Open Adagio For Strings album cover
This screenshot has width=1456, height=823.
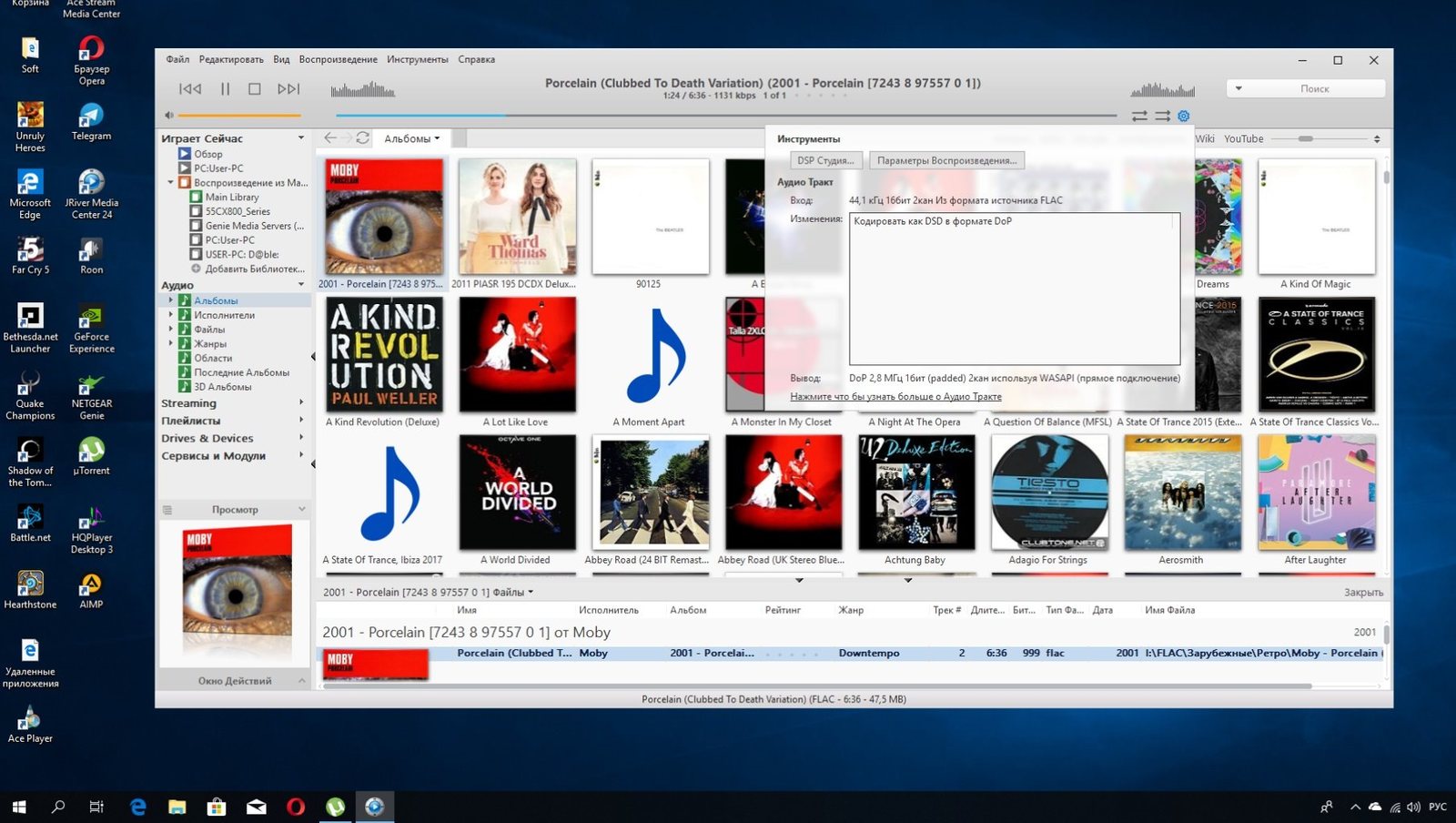pos(1049,493)
